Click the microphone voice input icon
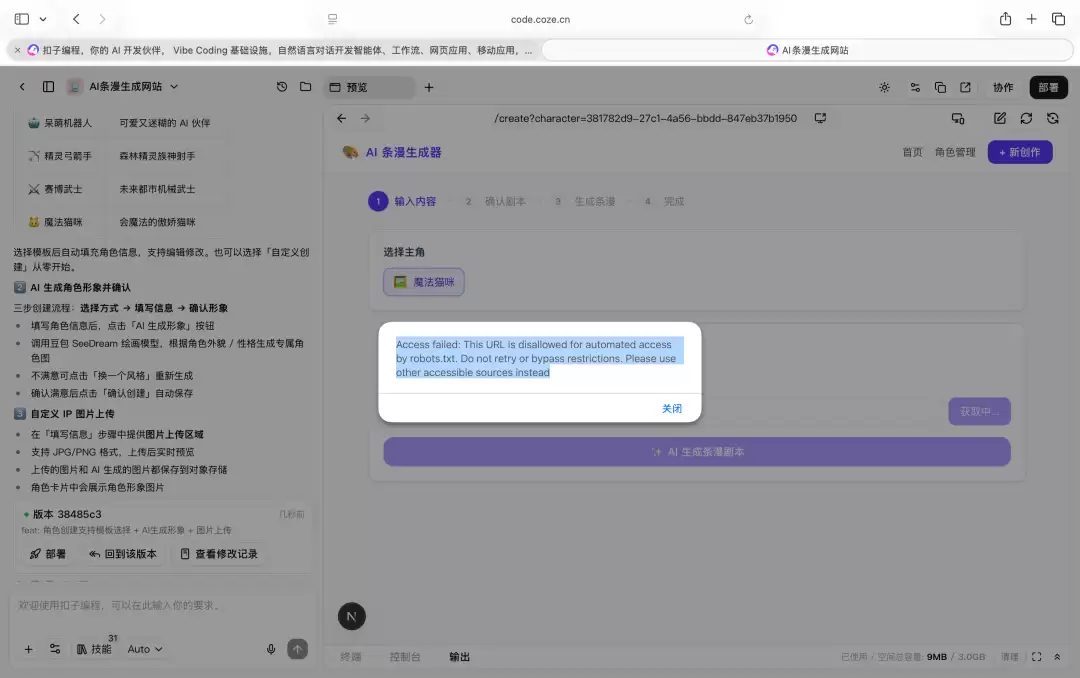The height and width of the screenshot is (678, 1080). 271,649
